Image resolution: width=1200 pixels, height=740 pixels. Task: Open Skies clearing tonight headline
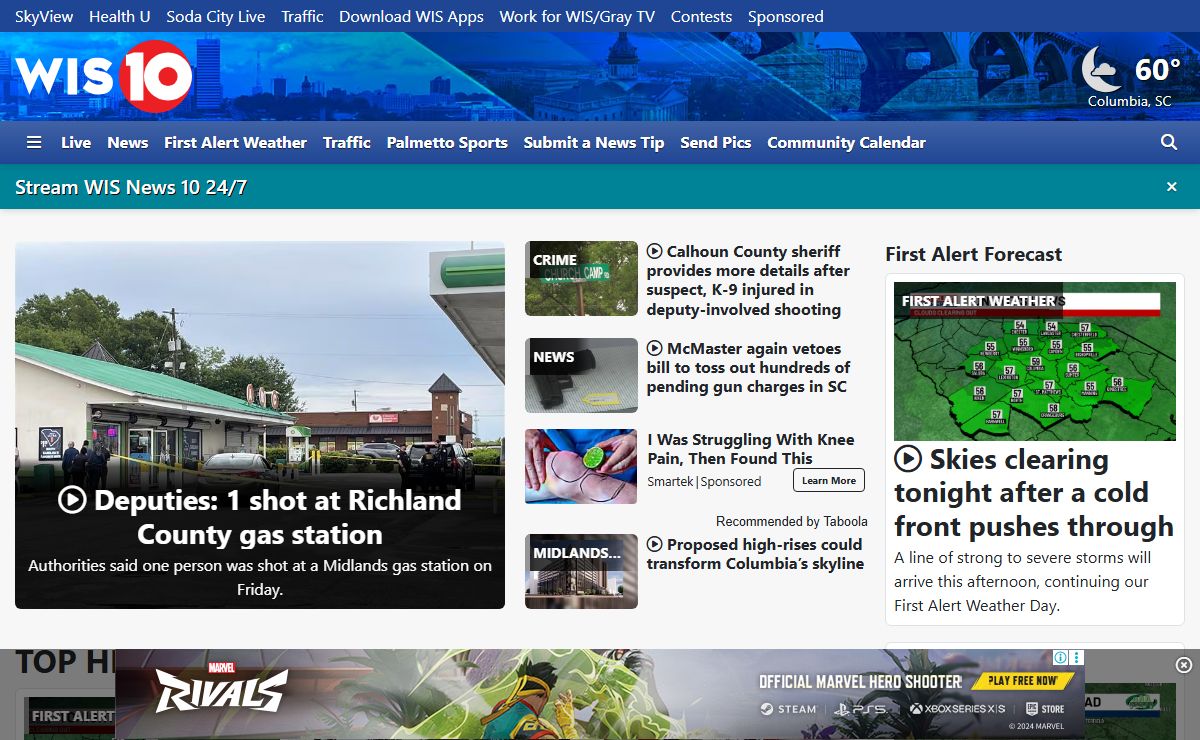pos(1034,492)
